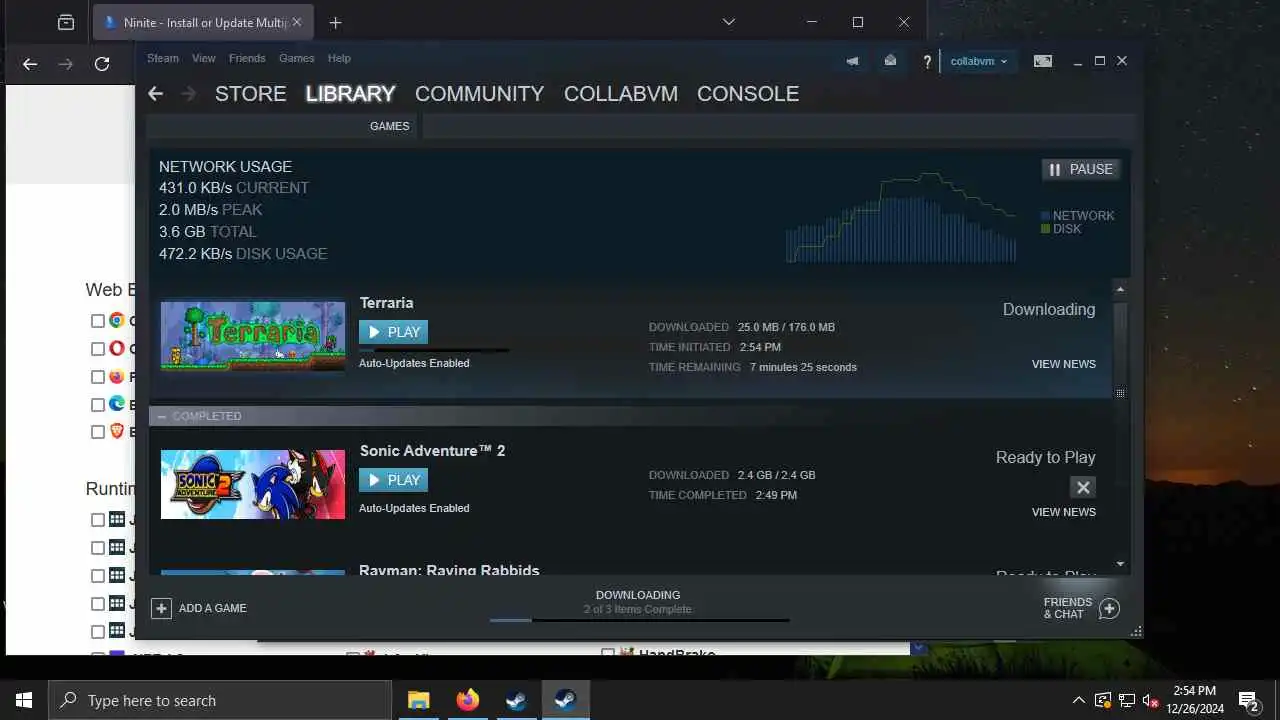The height and width of the screenshot is (720, 1280).
Task: Open the collabvm account dropdown
Action: [x=979, y=61]
